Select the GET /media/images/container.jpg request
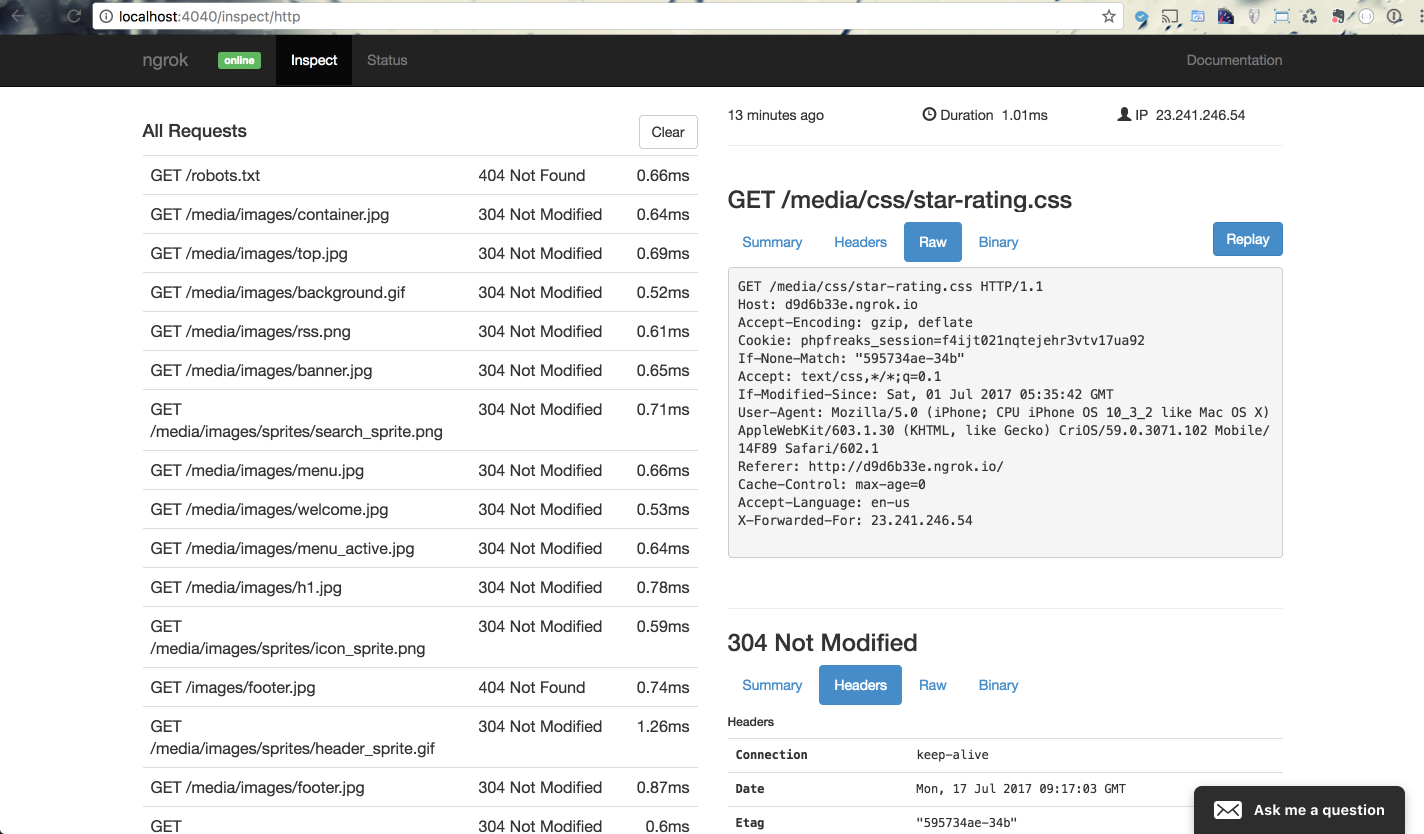1424x834 pixels. coord(420,214)
